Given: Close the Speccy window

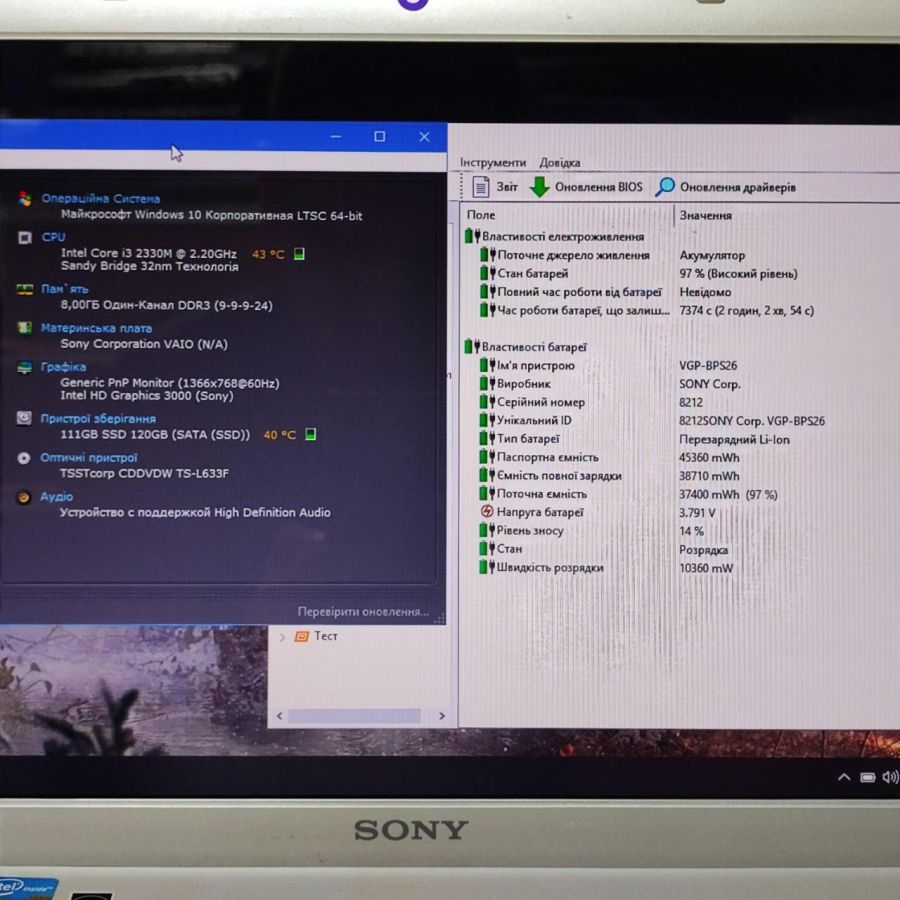Looking at the screenshot, I should point(425,137).
